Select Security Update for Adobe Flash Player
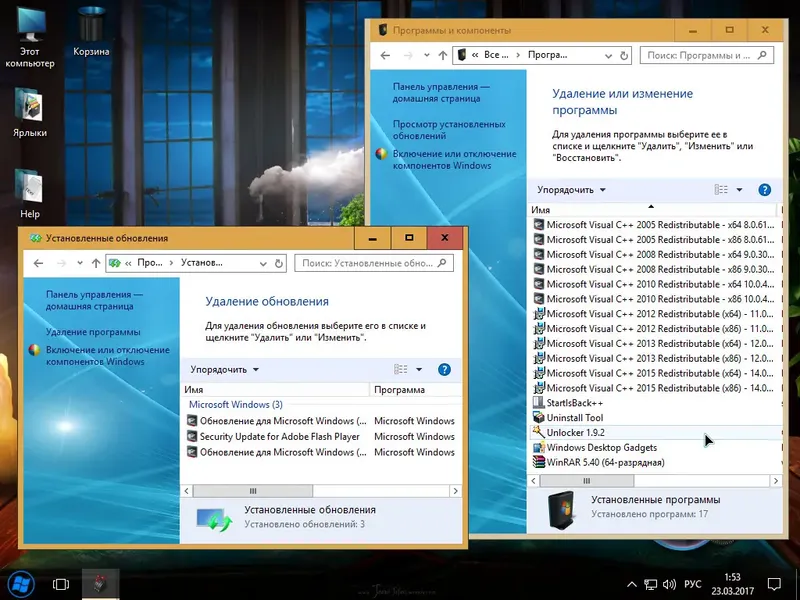Screen dimensions: 800x600 pos(320,437)
